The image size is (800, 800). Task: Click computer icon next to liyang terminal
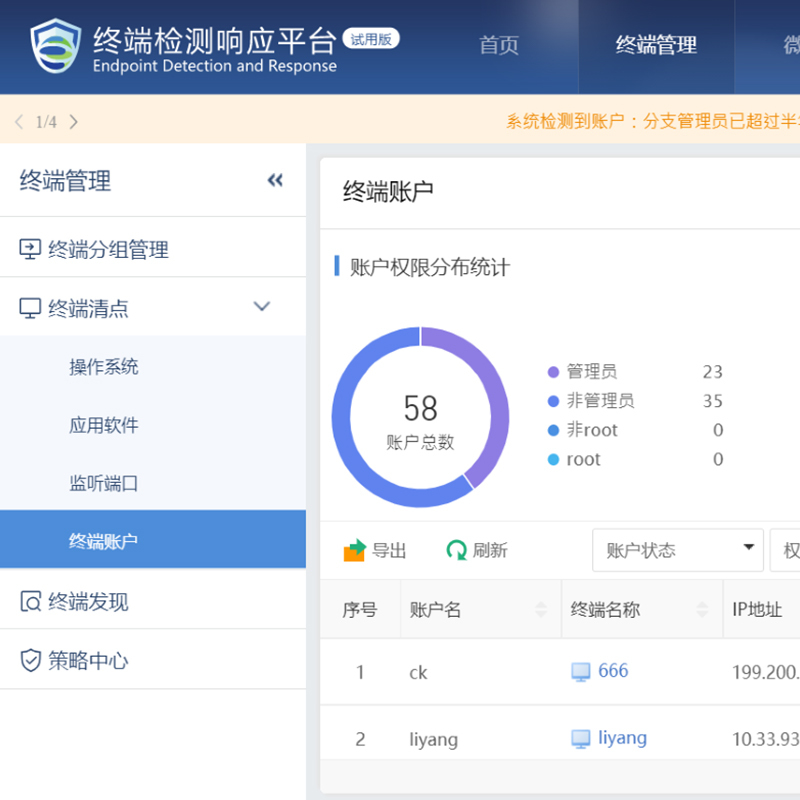point(581,739)
